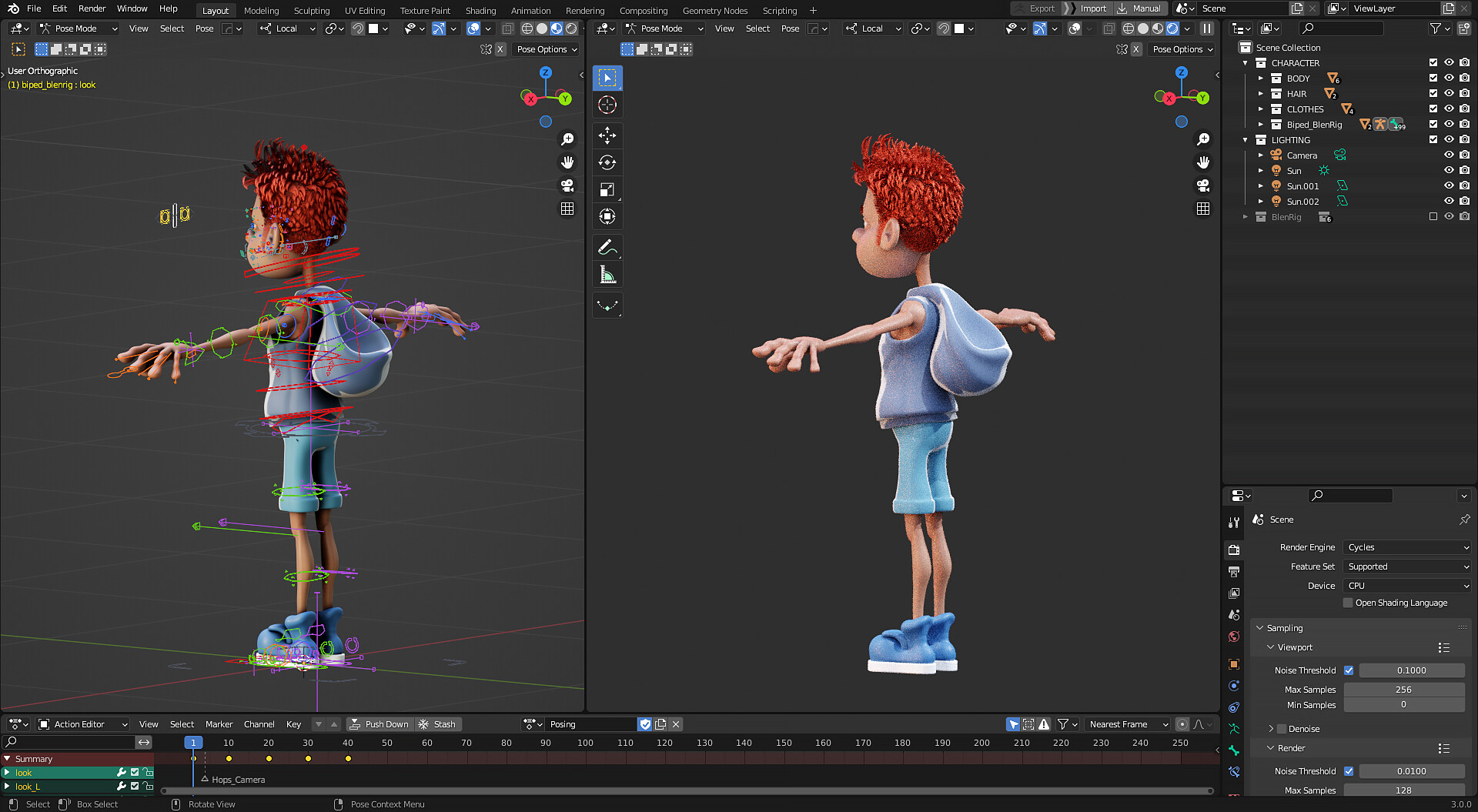The image size is (1478, 812).
Task: Toggle the camera view icon in the left viewport
Action: [567, 185]
